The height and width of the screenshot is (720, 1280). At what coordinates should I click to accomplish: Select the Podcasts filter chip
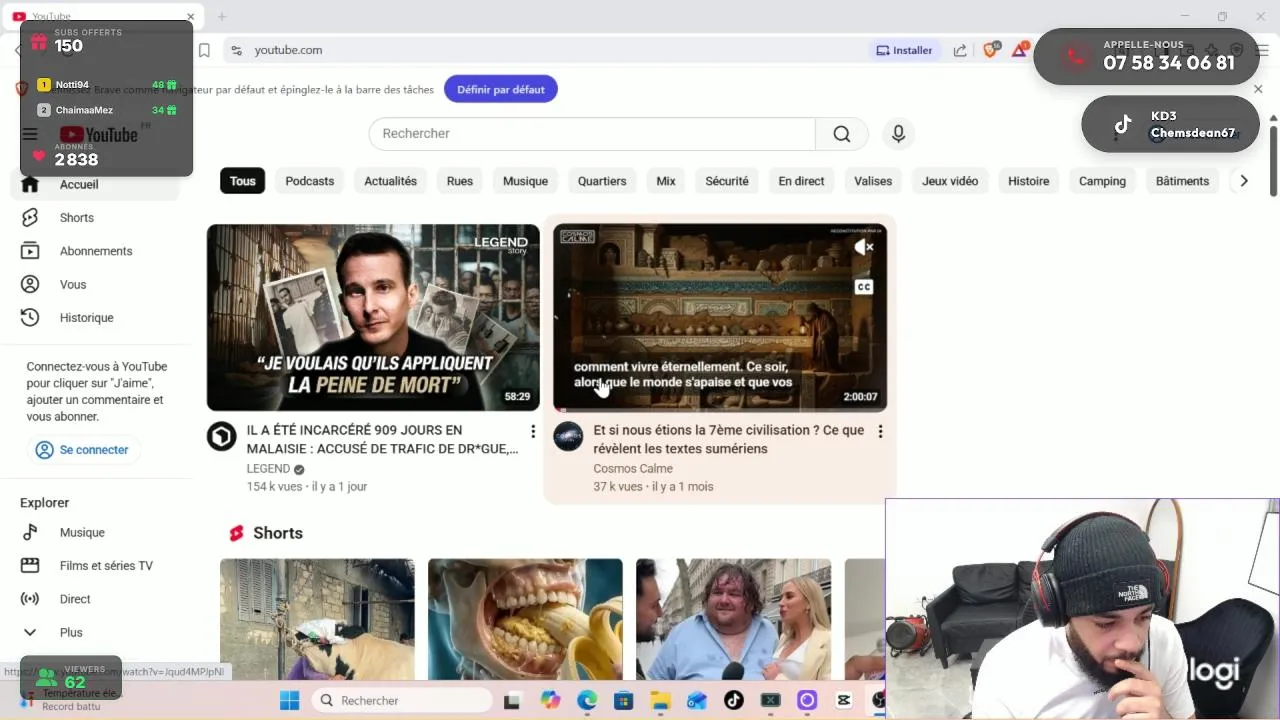coord(309,181)
